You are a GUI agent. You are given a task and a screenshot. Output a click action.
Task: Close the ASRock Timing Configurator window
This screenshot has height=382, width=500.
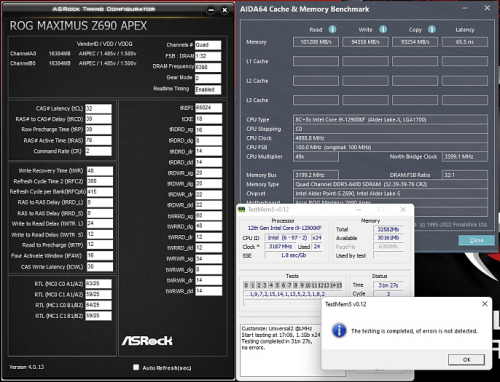point(225,10)
